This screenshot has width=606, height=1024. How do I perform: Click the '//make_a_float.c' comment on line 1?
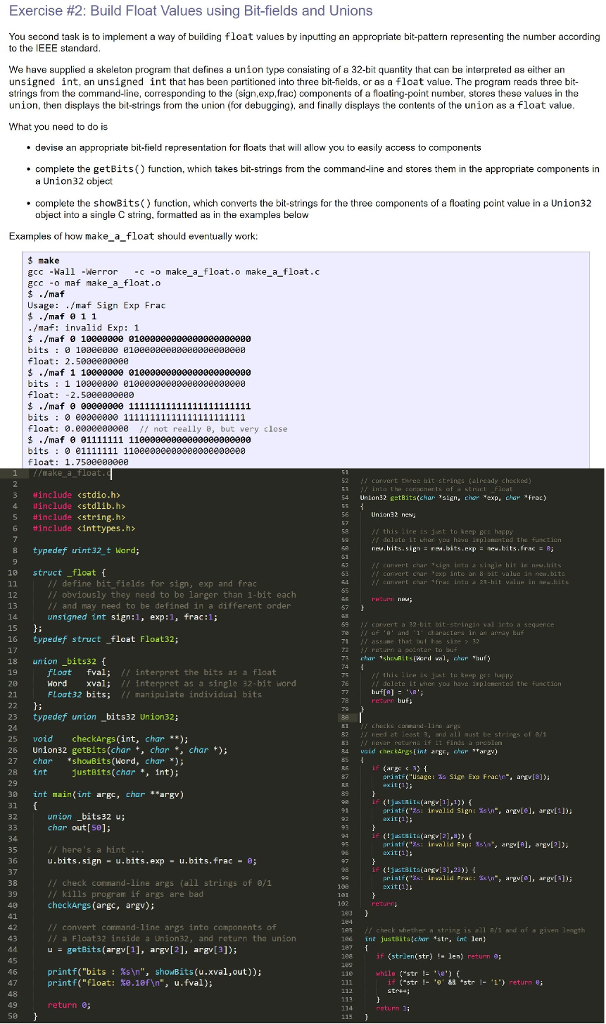point(71,473)
